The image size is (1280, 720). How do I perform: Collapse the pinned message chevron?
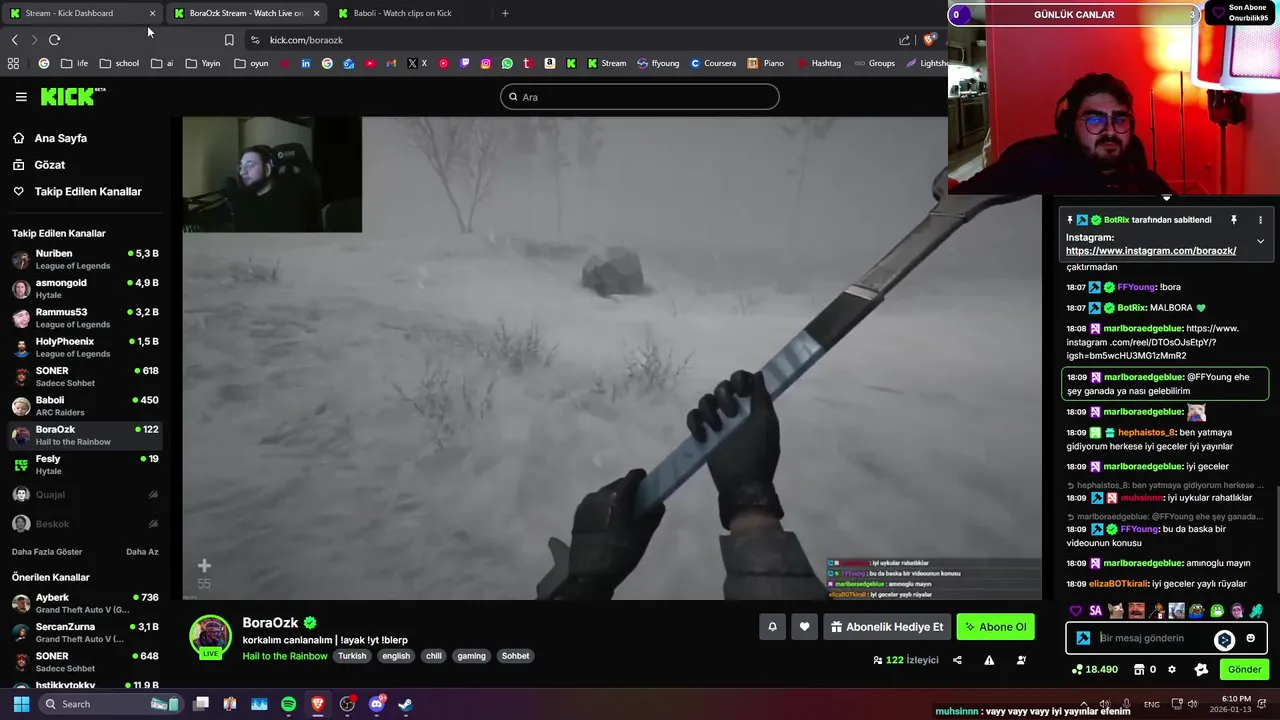coord(1260,241)
